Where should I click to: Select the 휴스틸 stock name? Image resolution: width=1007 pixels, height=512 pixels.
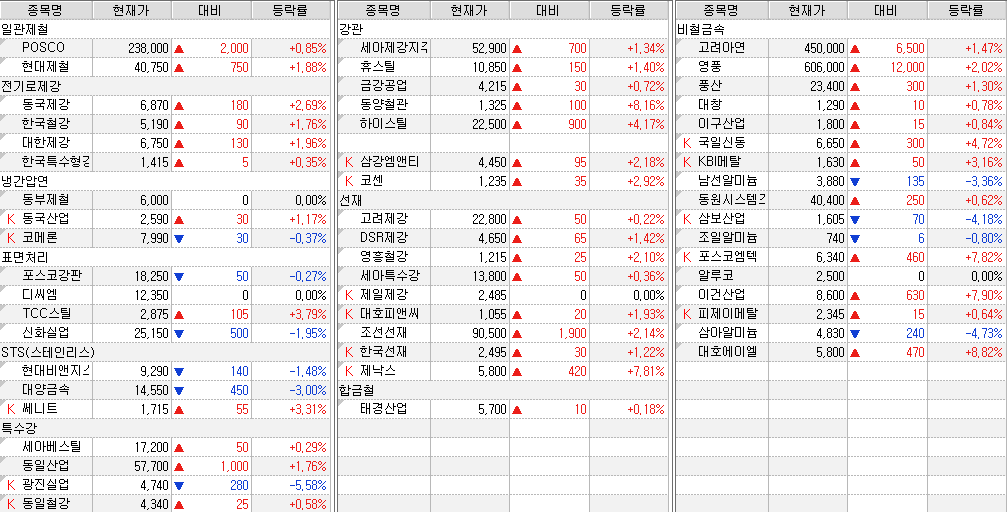point(378,66)
